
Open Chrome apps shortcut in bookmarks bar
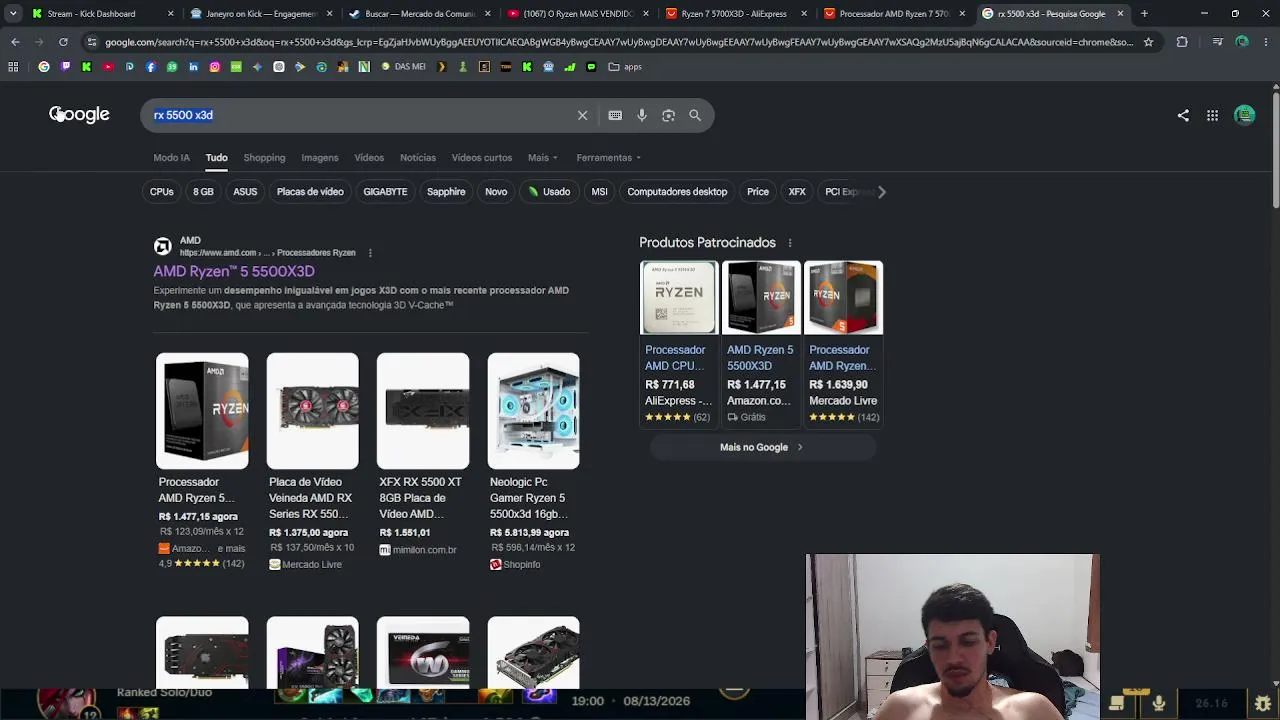pos(13,67)
